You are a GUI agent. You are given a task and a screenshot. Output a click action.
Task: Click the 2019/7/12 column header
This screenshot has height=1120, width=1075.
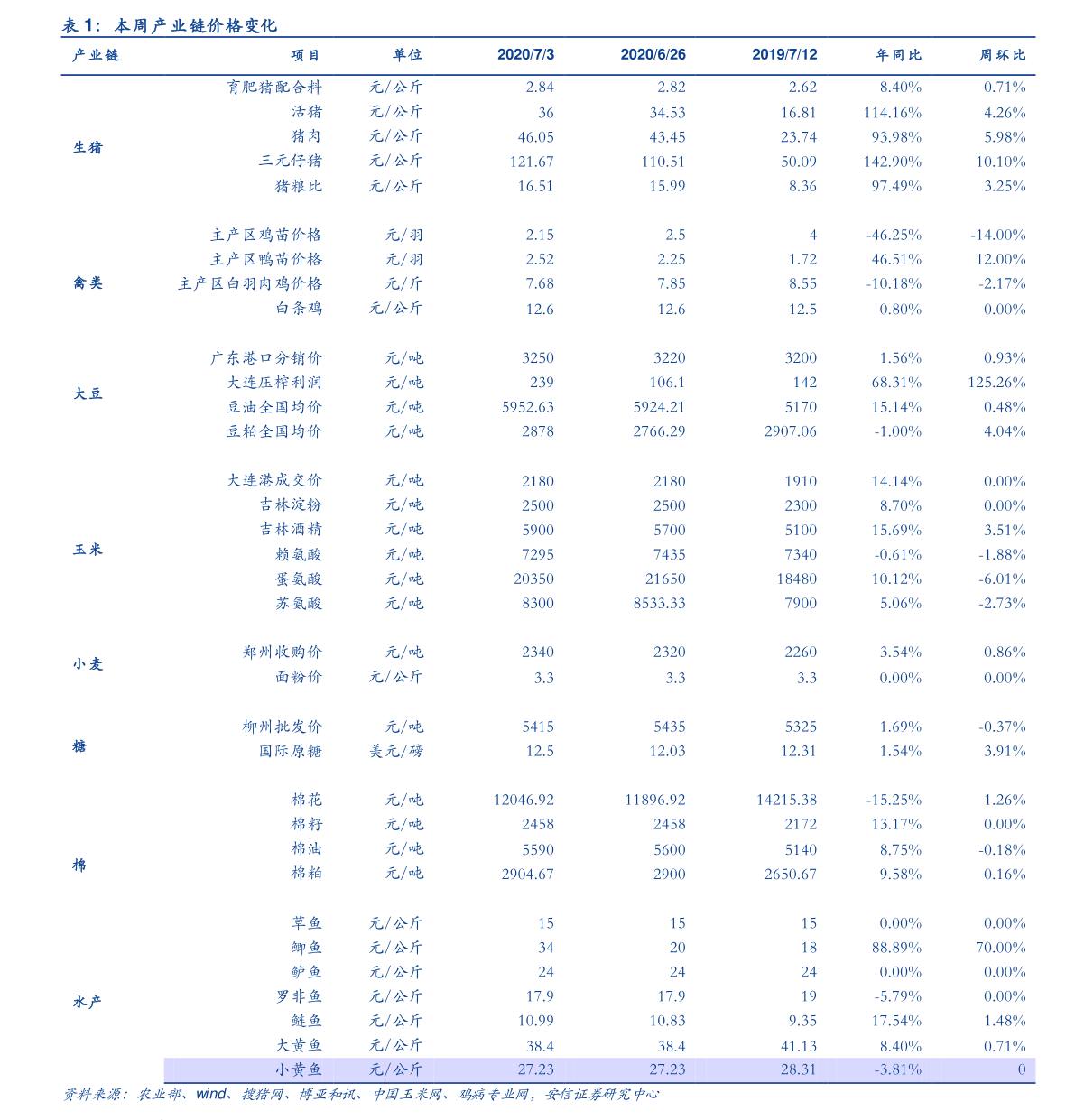click(784, 55)
